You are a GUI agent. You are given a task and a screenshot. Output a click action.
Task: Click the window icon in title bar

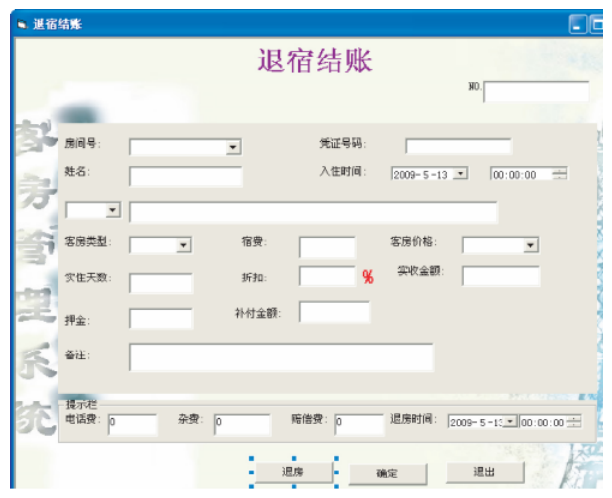[23, 24]
